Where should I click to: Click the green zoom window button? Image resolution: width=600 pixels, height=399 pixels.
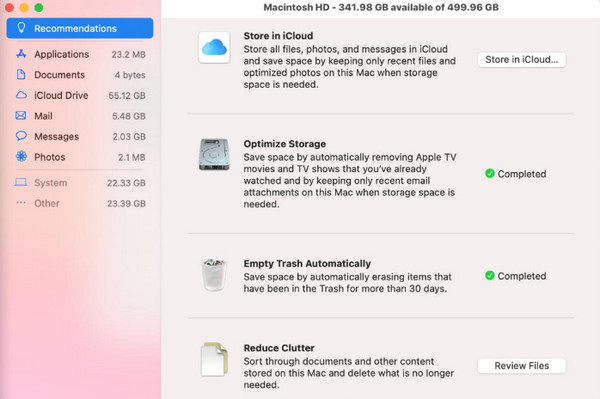pos(39,8)
